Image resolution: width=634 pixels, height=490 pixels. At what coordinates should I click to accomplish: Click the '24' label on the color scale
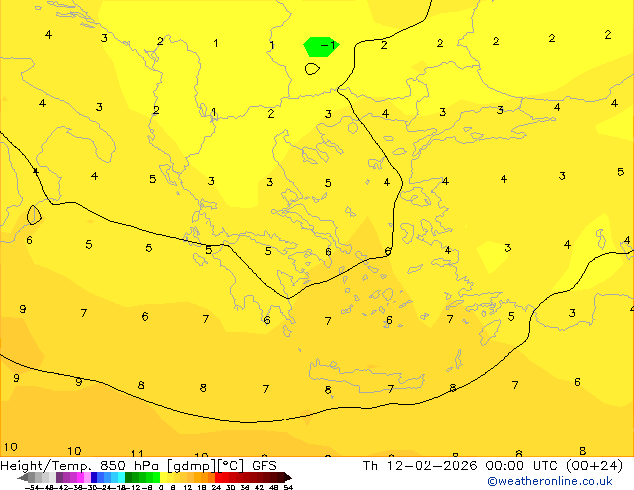[216, 487]
